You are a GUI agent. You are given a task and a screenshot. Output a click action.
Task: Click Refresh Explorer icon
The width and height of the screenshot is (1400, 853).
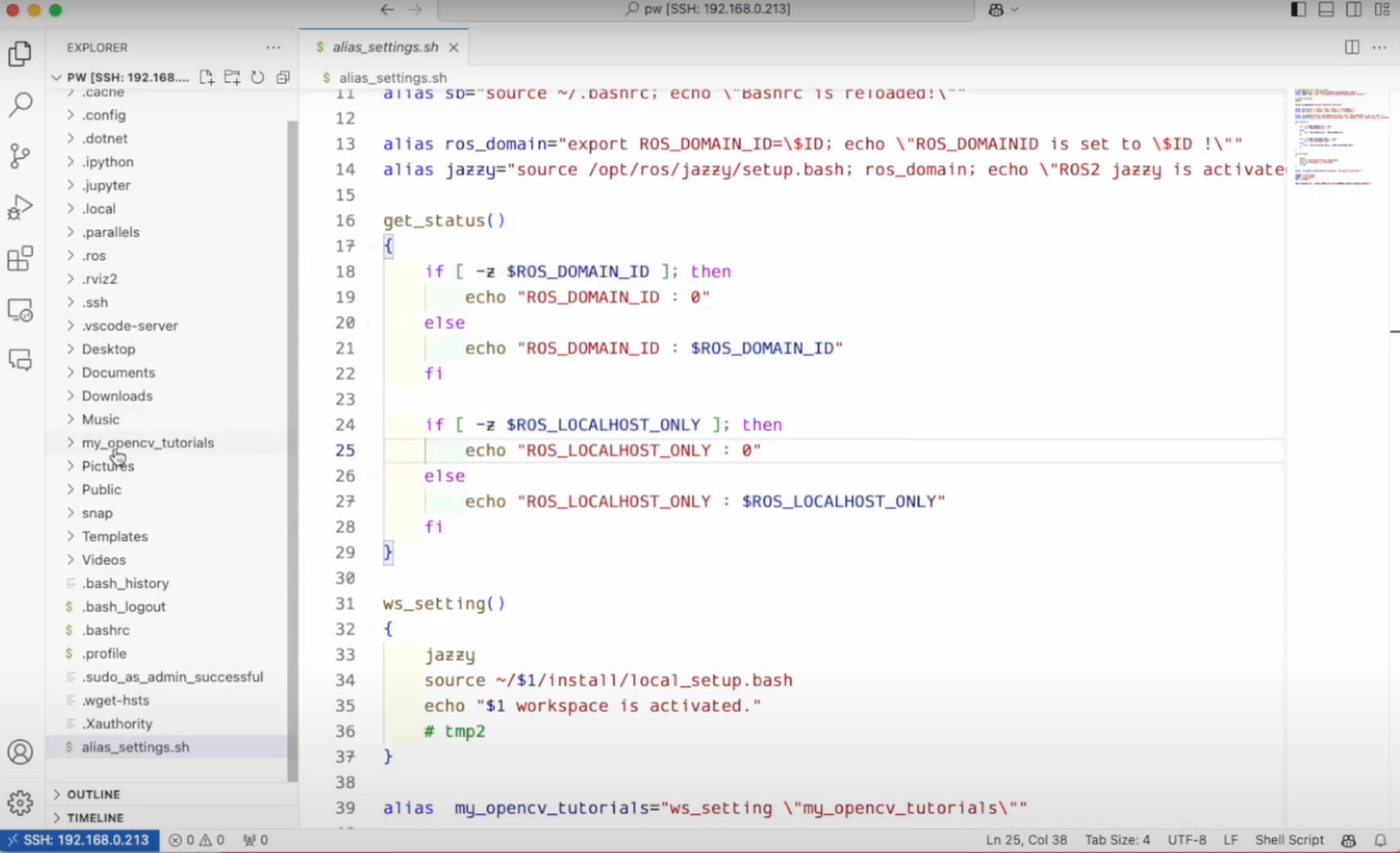pos(257,77)
